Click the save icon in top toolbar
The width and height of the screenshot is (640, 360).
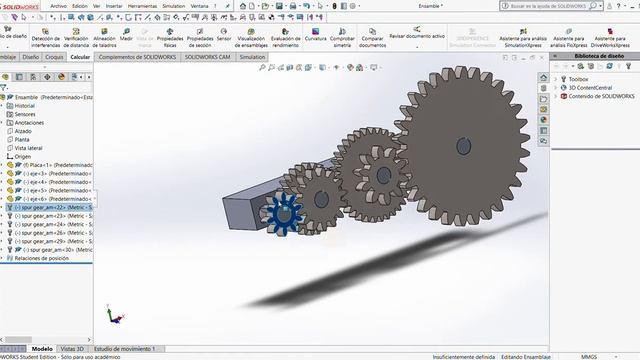coord(279,6)
